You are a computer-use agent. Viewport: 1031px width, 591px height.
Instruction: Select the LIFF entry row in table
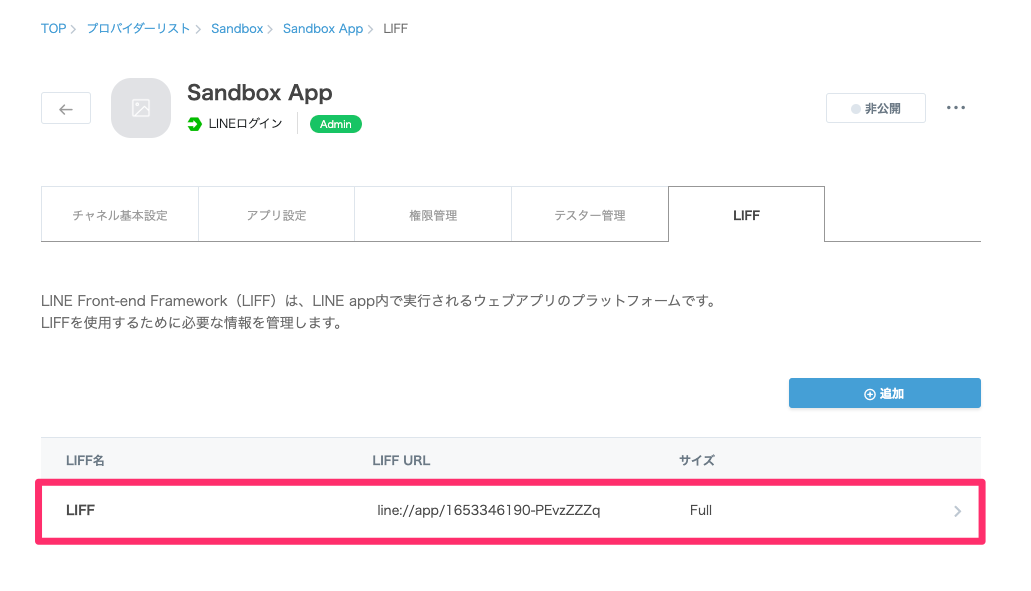pos(400,510)
